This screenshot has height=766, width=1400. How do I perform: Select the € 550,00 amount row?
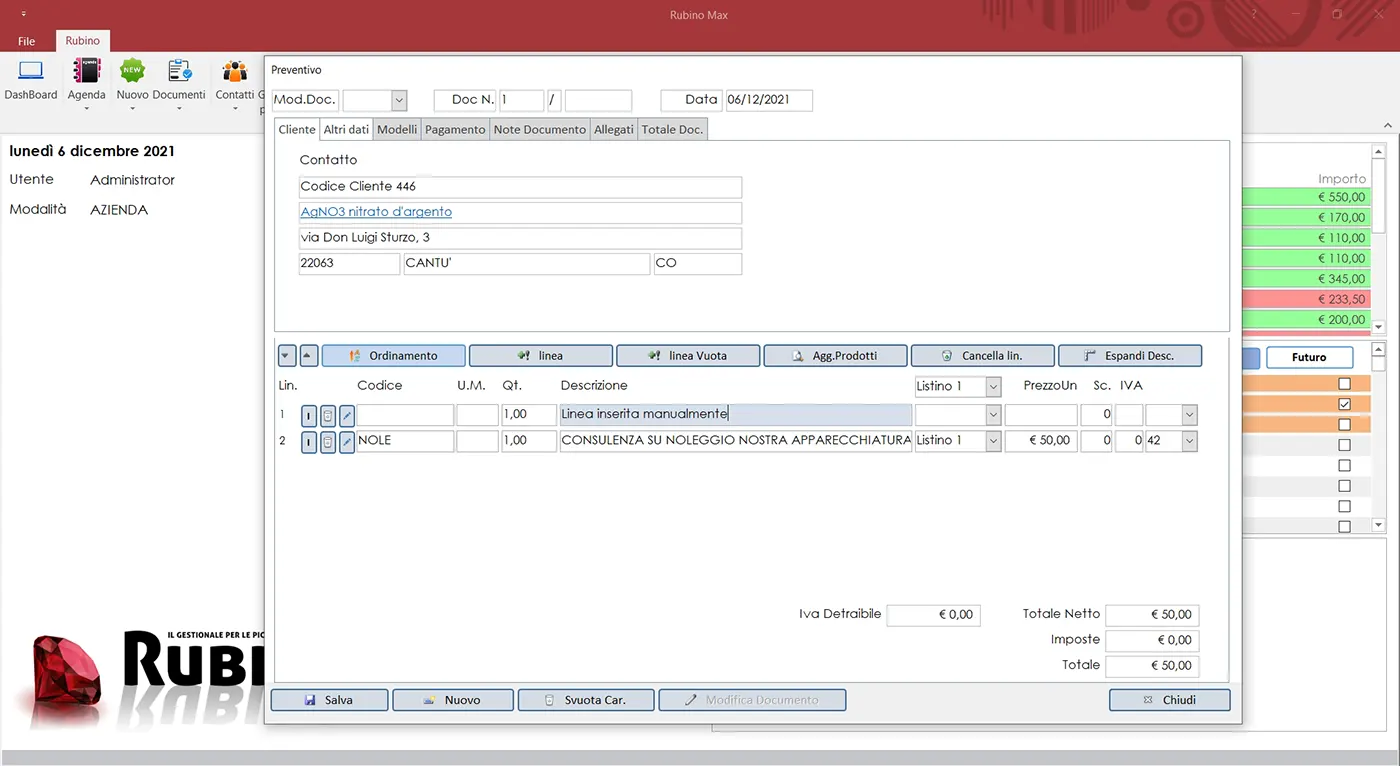coord(1305,197)
